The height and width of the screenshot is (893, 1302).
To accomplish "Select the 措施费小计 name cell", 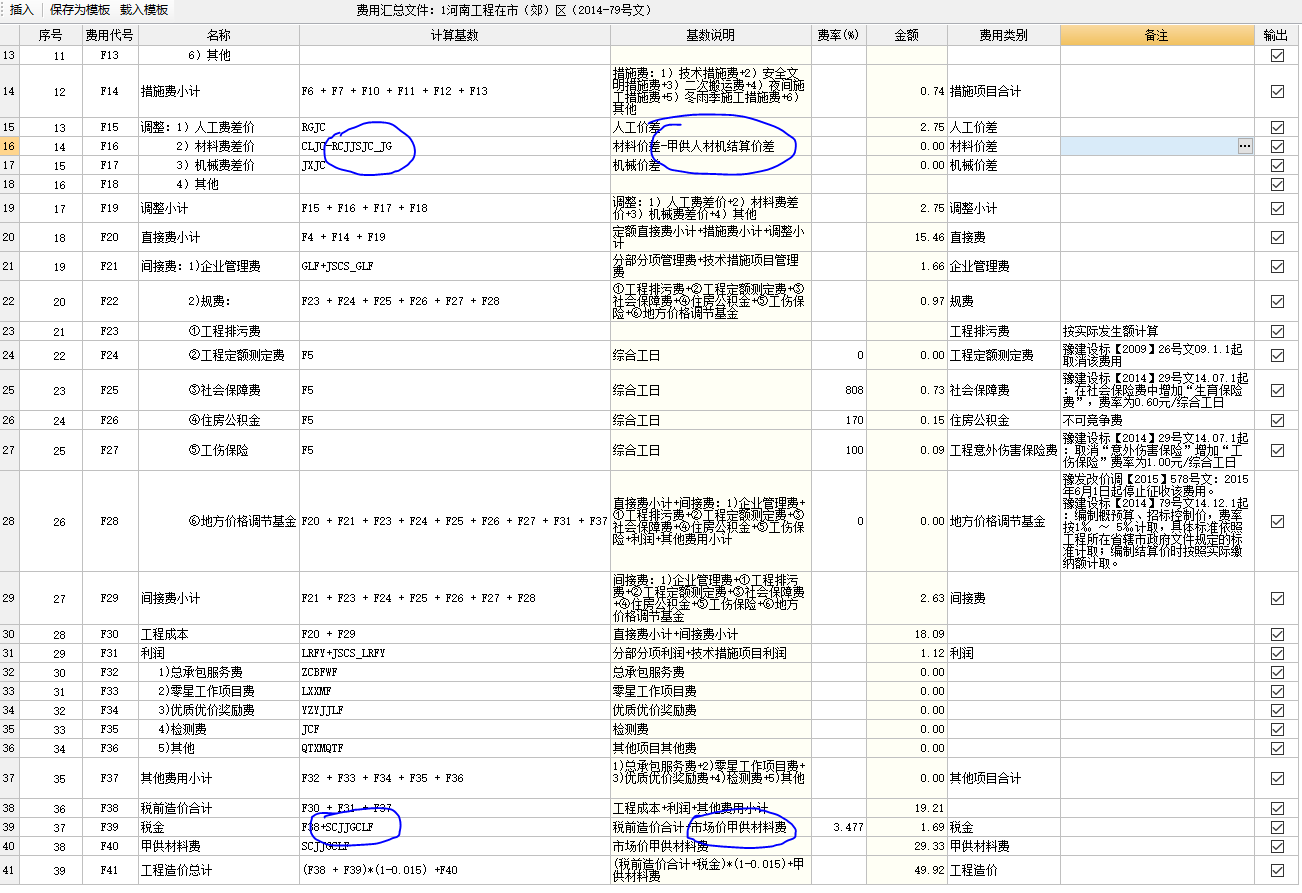I will click(218, 91).
